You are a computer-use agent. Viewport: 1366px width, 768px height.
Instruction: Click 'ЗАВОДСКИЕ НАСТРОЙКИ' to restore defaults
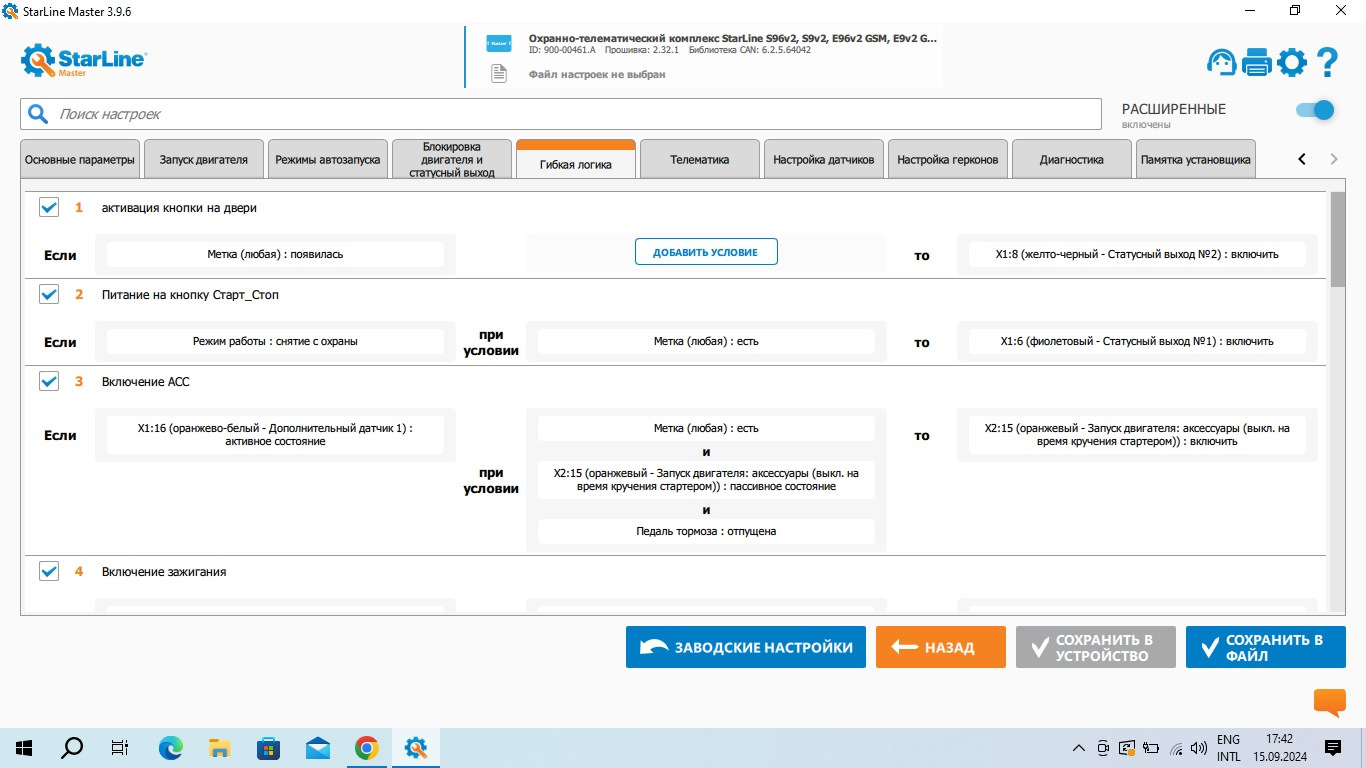tap(746, 647)
